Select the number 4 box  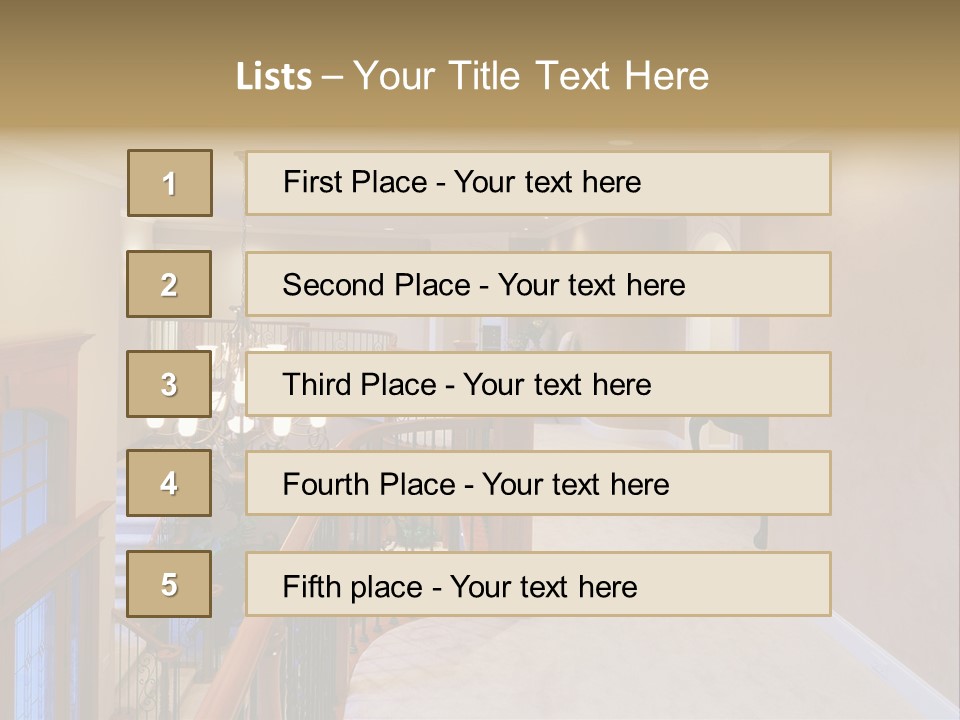click(169, 483)
